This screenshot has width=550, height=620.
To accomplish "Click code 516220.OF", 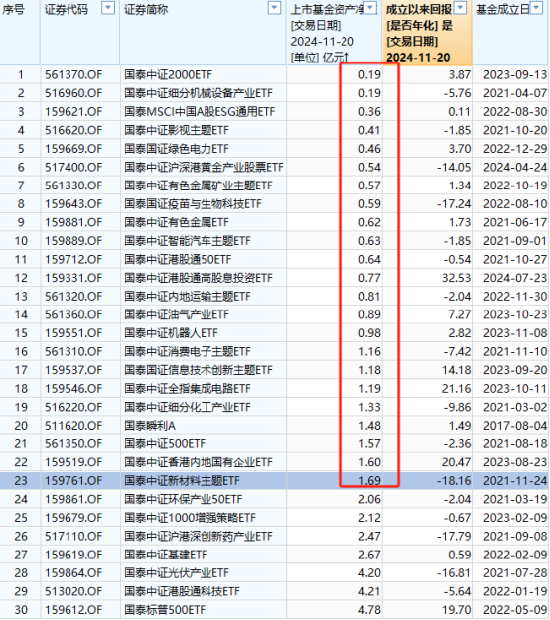I will pos(74,407).
